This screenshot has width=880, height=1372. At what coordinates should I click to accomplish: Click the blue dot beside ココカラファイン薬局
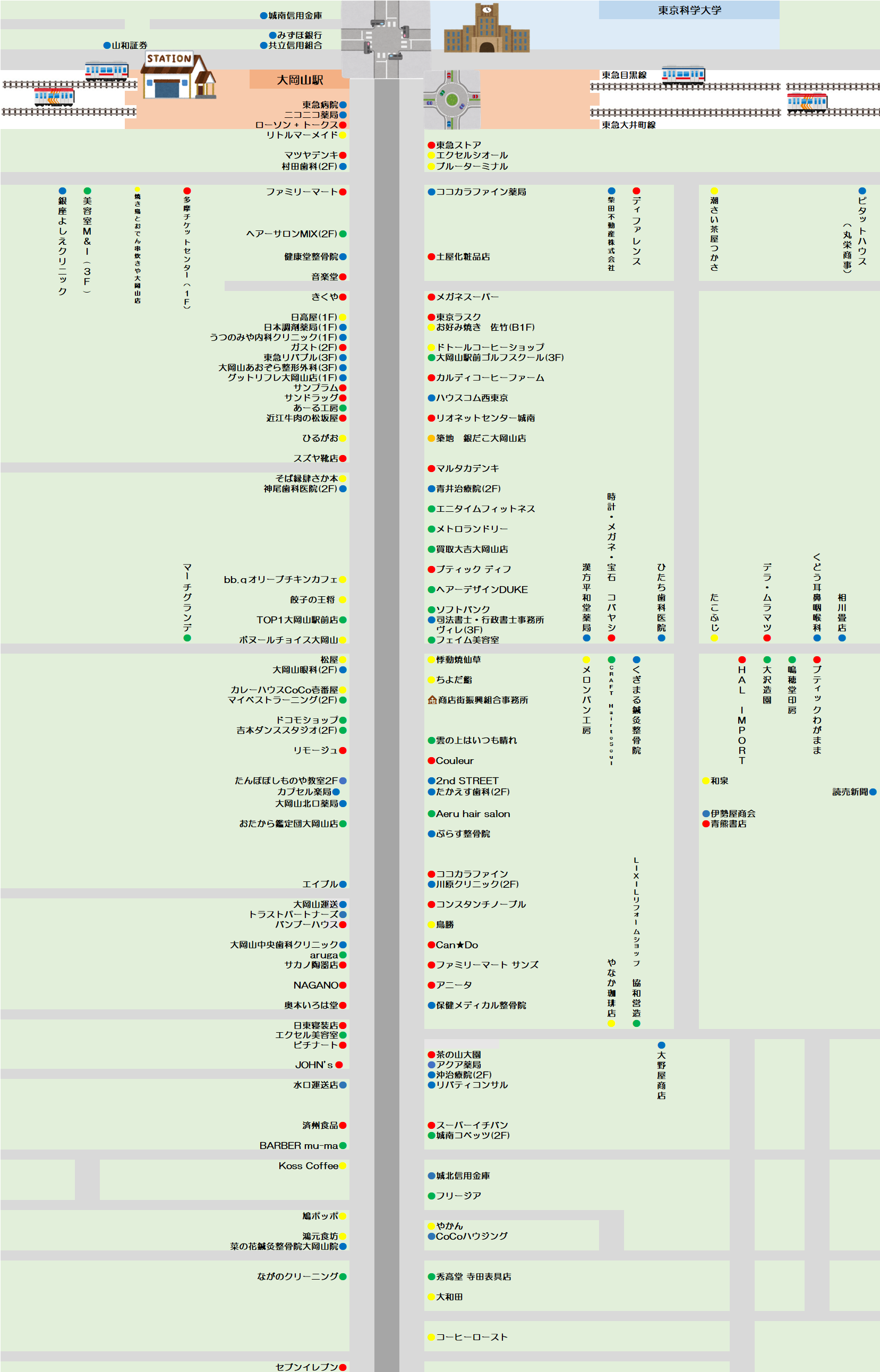click(x=431, y=192)
